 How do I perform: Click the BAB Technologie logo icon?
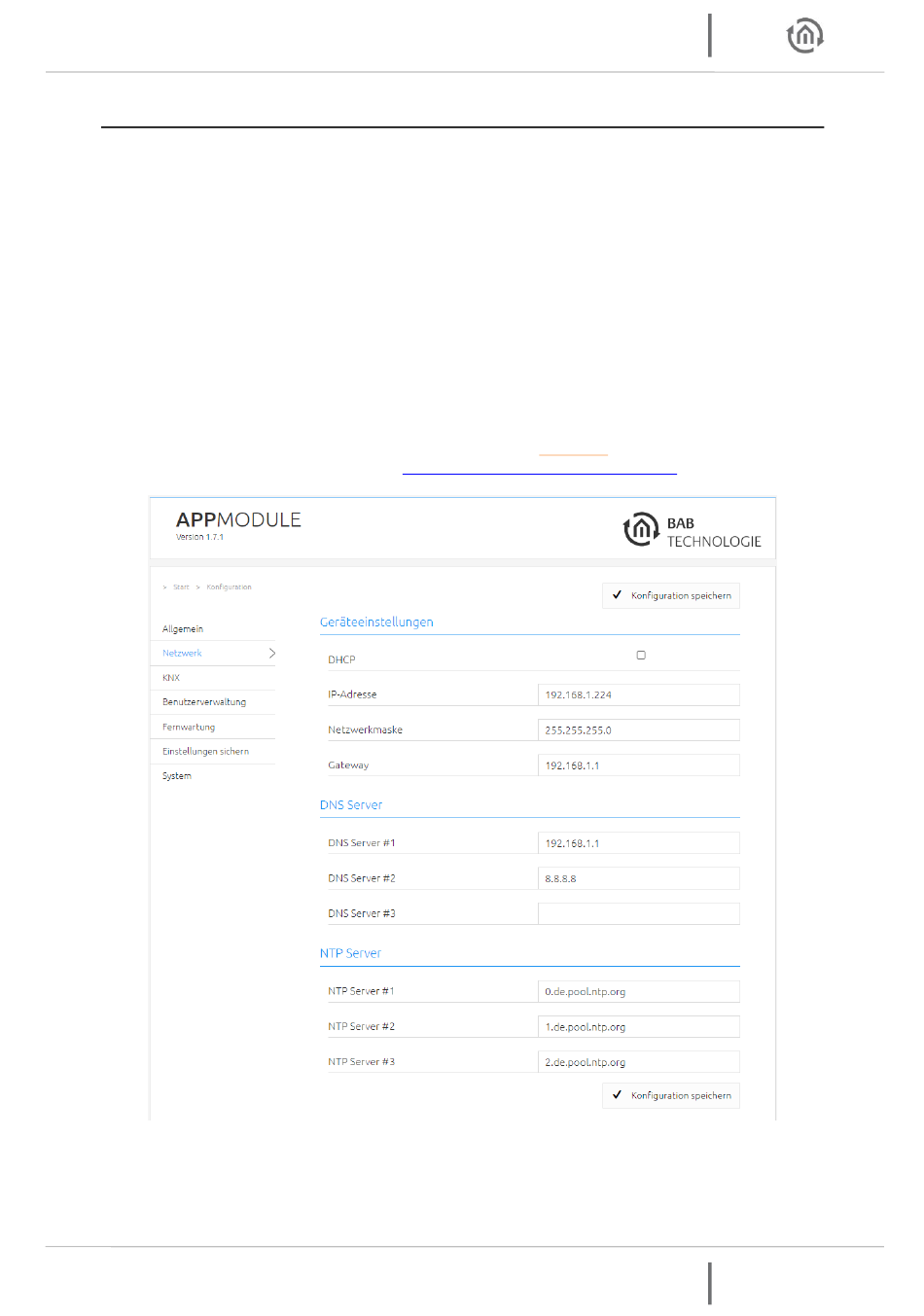tap(640, 530)
